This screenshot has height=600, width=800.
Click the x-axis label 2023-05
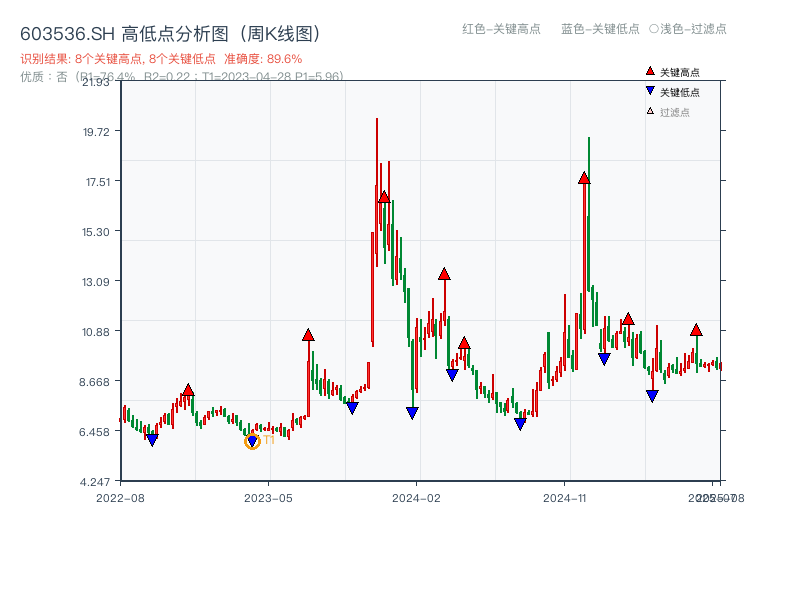click(267, 497)
